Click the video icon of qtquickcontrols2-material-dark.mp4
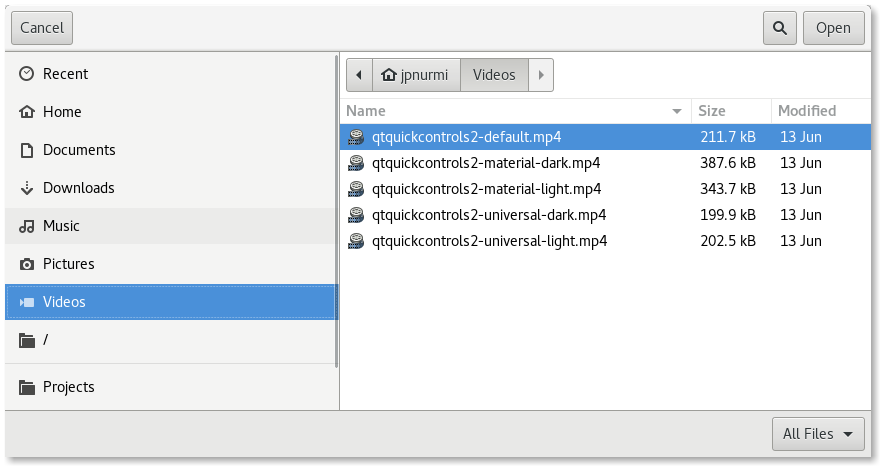Viewport: 880px width, 466px height. tap(356, 163)
